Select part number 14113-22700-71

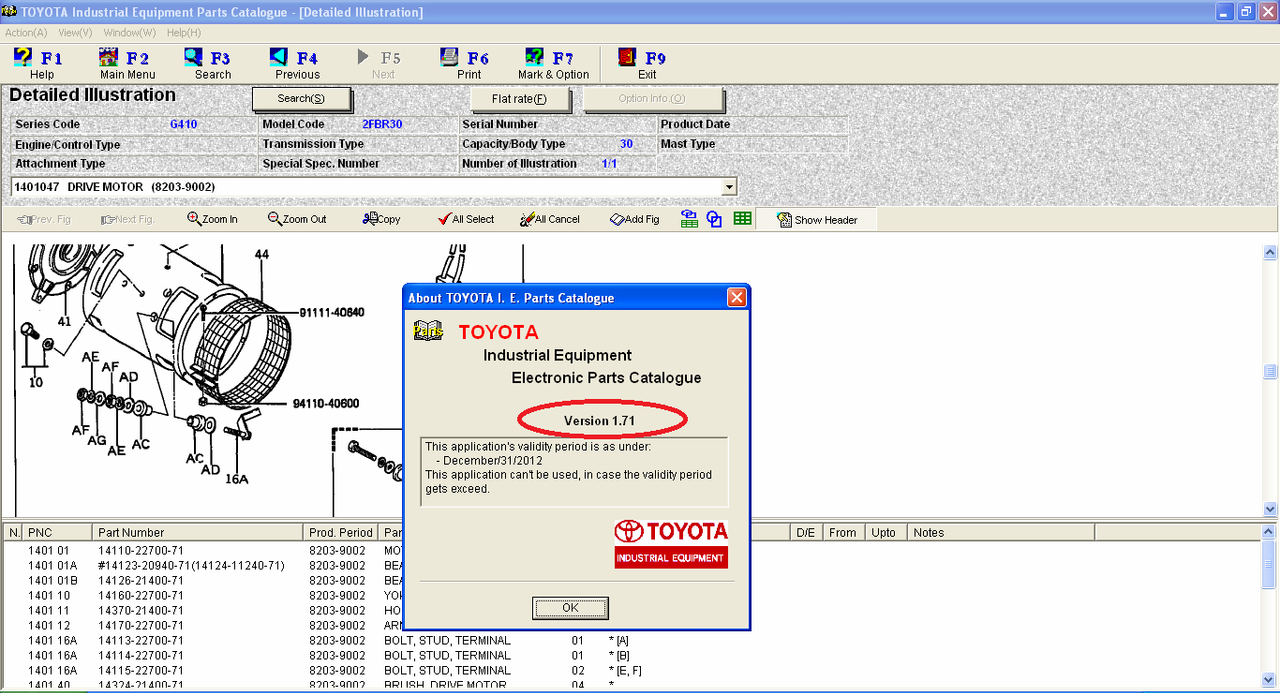click(x=141, y=640)
